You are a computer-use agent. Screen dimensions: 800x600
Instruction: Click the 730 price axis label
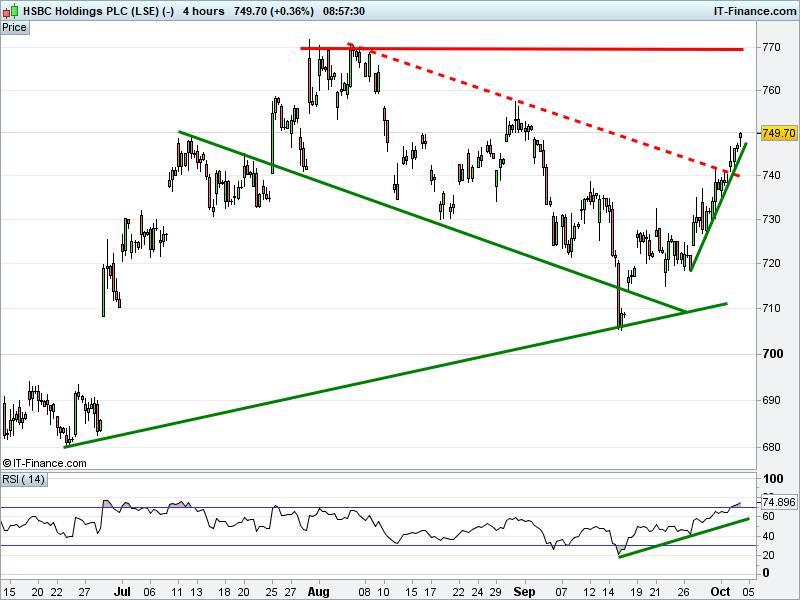(771, 219)
